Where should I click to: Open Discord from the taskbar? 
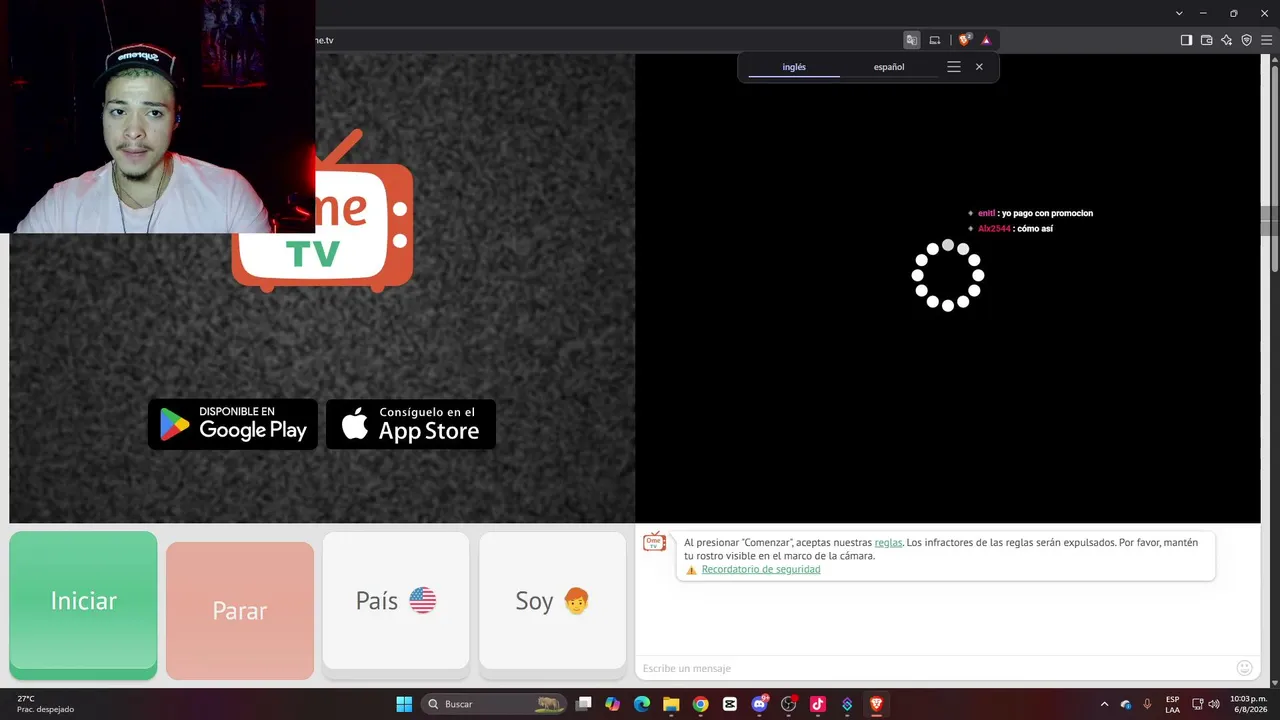(759, 704)
